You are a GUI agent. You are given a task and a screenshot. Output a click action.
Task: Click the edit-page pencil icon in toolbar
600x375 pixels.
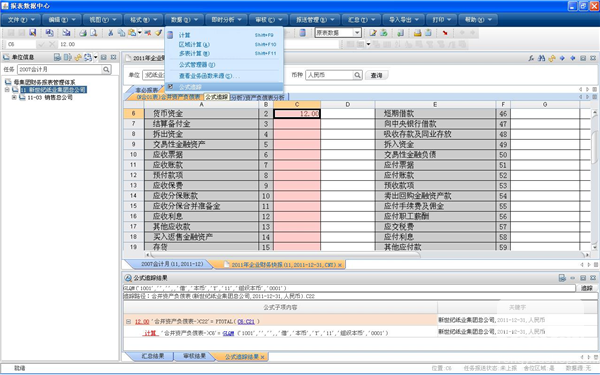(373, 33)
